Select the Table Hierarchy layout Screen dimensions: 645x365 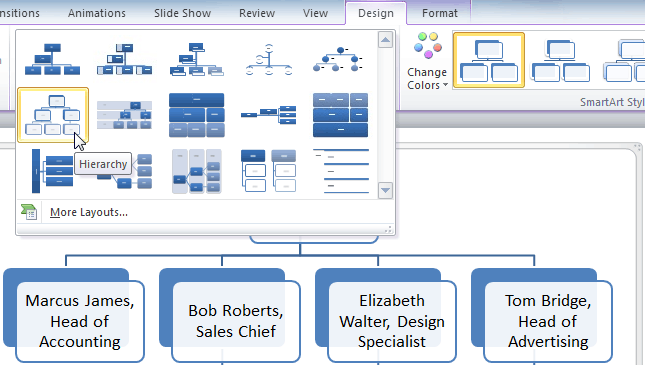pos(197,115)
